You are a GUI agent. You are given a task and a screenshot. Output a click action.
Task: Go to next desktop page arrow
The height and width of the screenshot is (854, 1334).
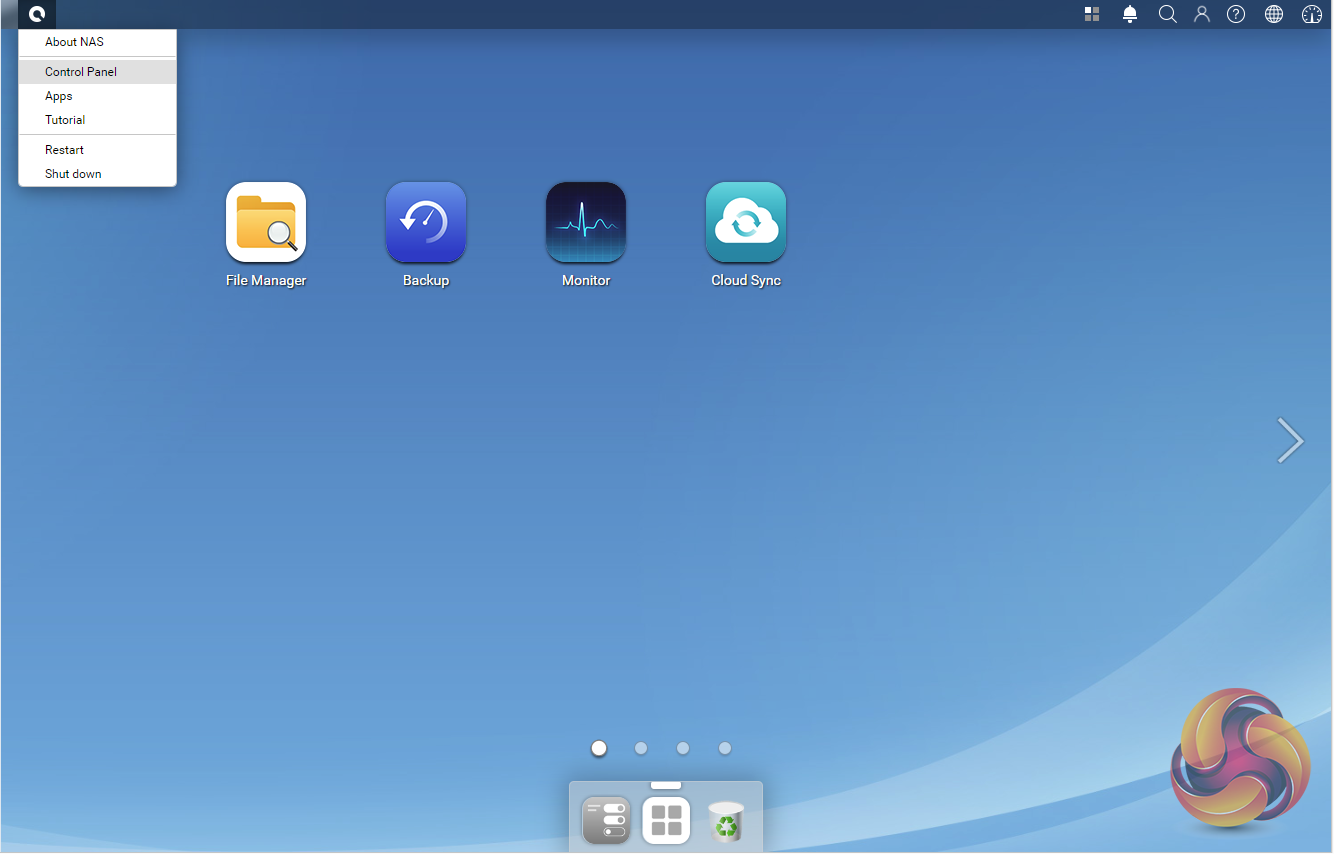1291,440
